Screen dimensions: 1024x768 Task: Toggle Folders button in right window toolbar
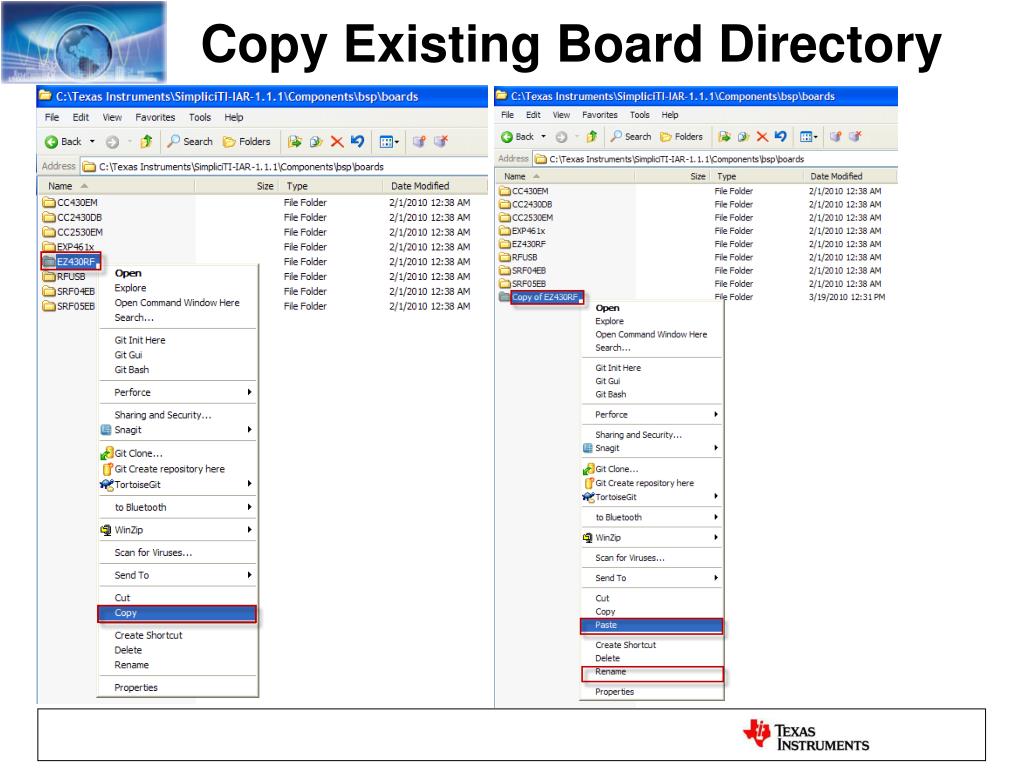click(682, 136)
